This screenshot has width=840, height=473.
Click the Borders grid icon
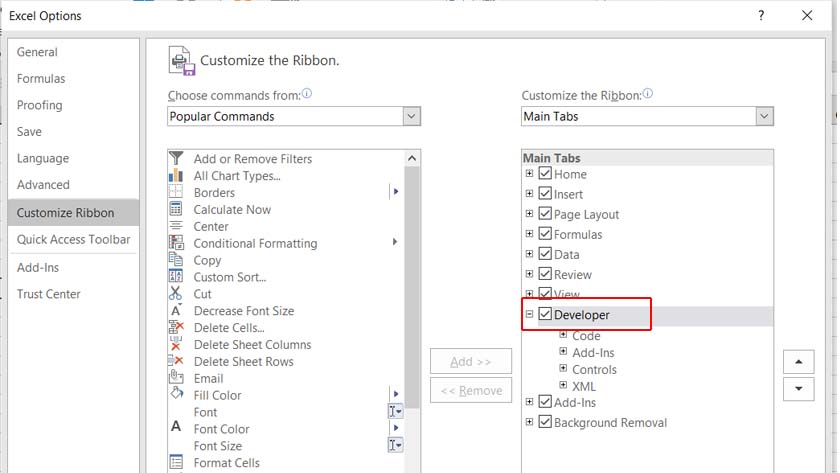coord(176,192)
